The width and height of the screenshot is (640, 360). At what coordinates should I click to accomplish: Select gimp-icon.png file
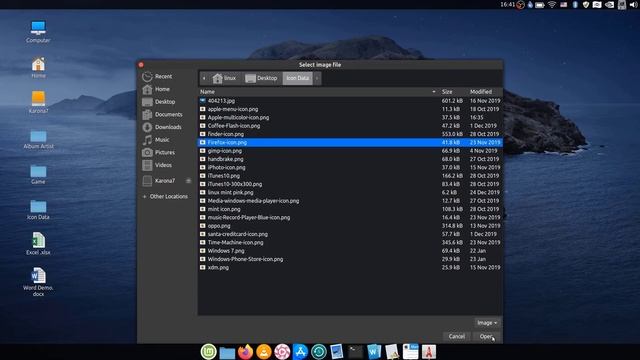(350, 151)
